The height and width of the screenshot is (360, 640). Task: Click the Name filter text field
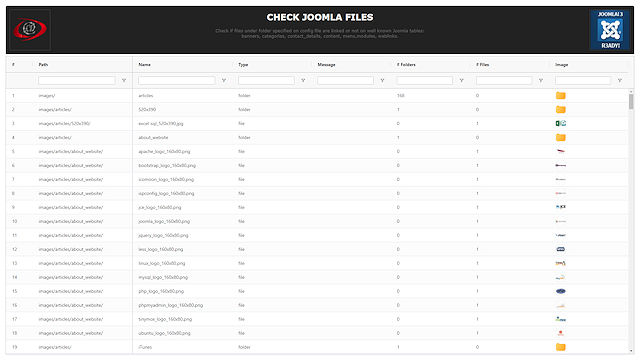177,81
